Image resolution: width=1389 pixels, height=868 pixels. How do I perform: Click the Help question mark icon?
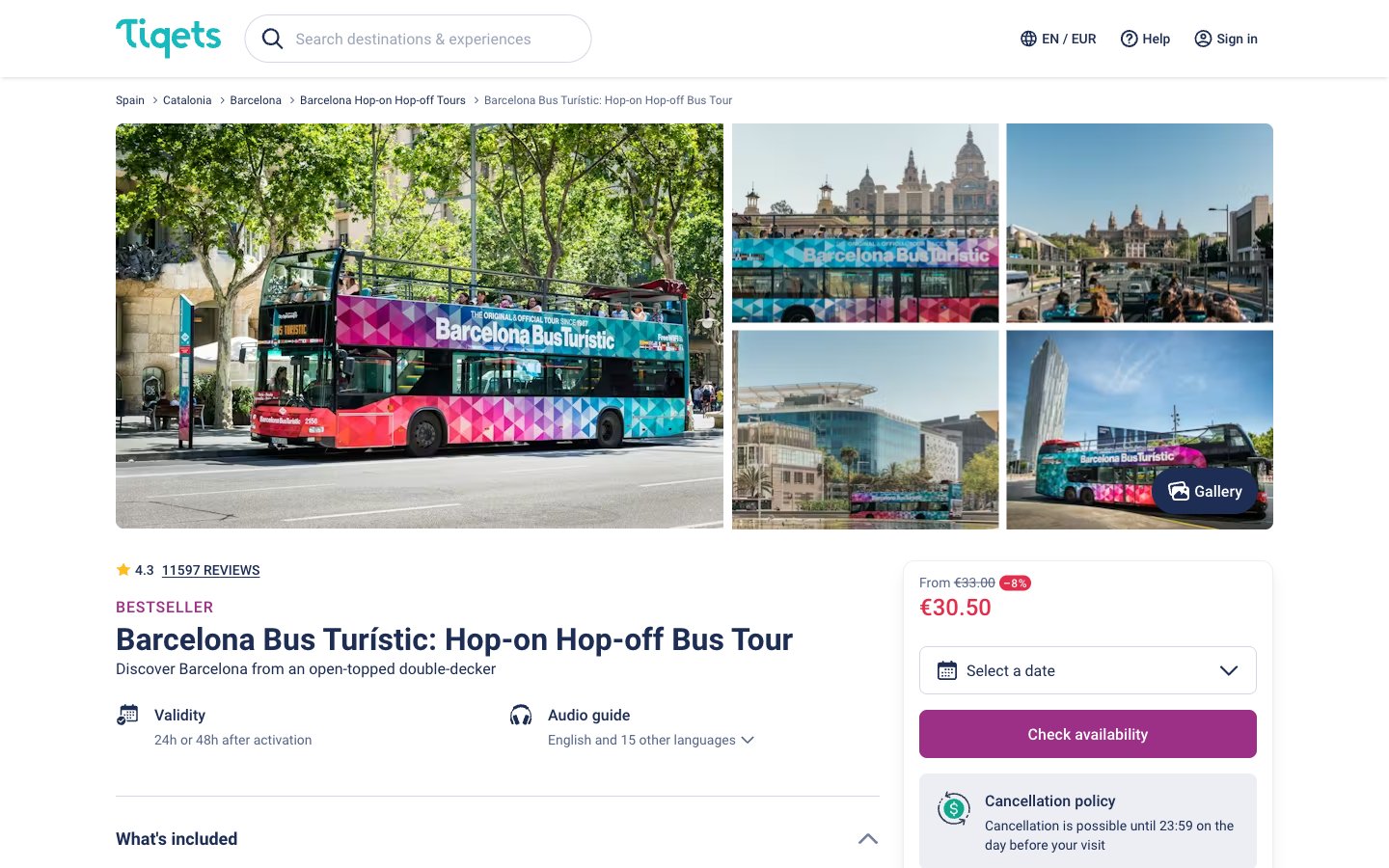[1129, 39]
